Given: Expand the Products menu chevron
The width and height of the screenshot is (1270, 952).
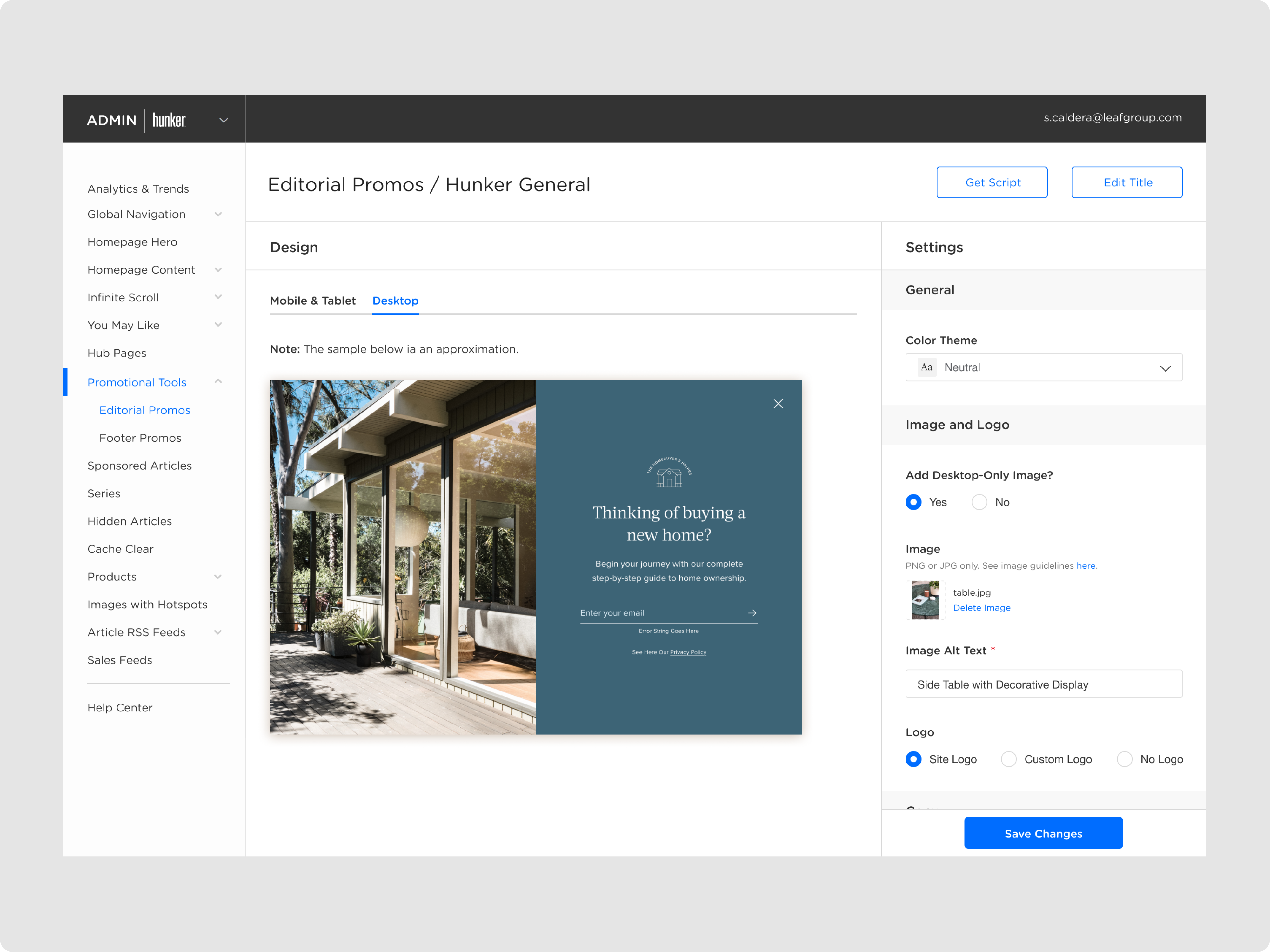Looking at the screenshot, I should [218, 577].
